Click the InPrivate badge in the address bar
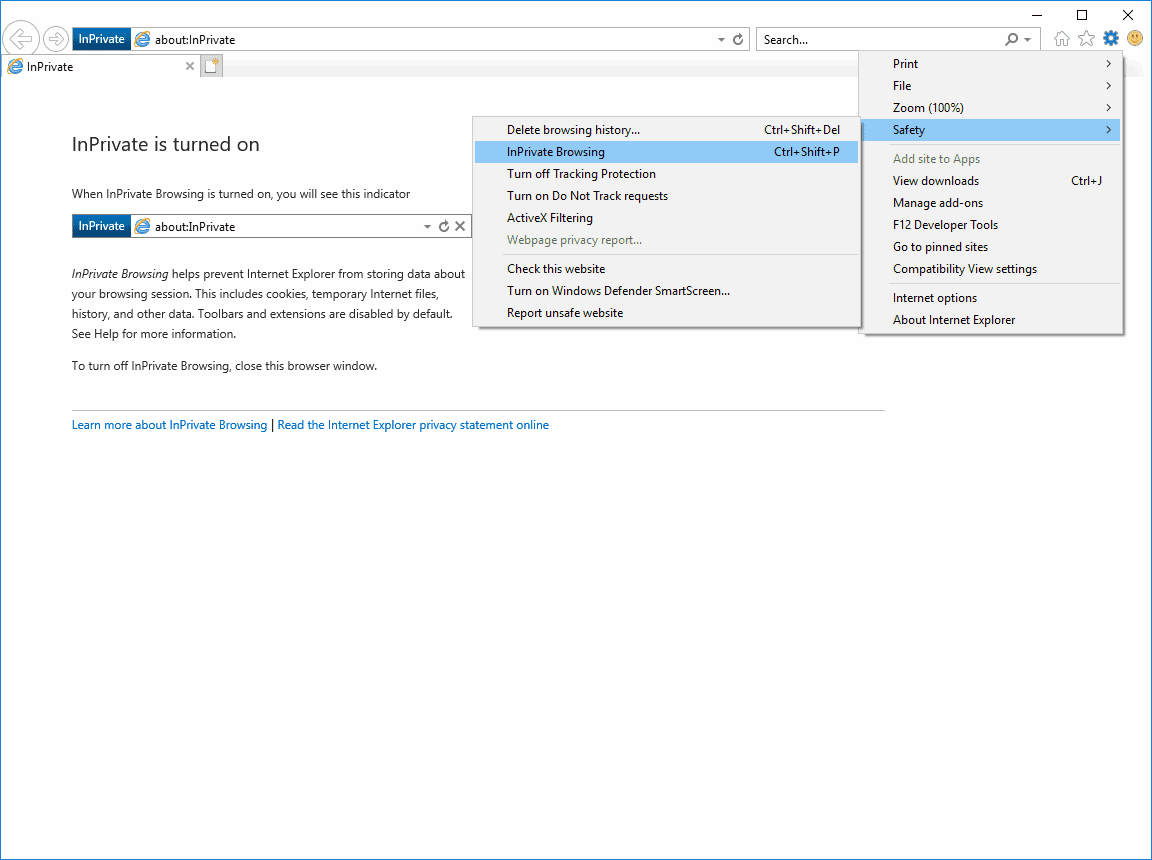Image resolution: width=1152 pixels, height=860 pixels. 101,39
